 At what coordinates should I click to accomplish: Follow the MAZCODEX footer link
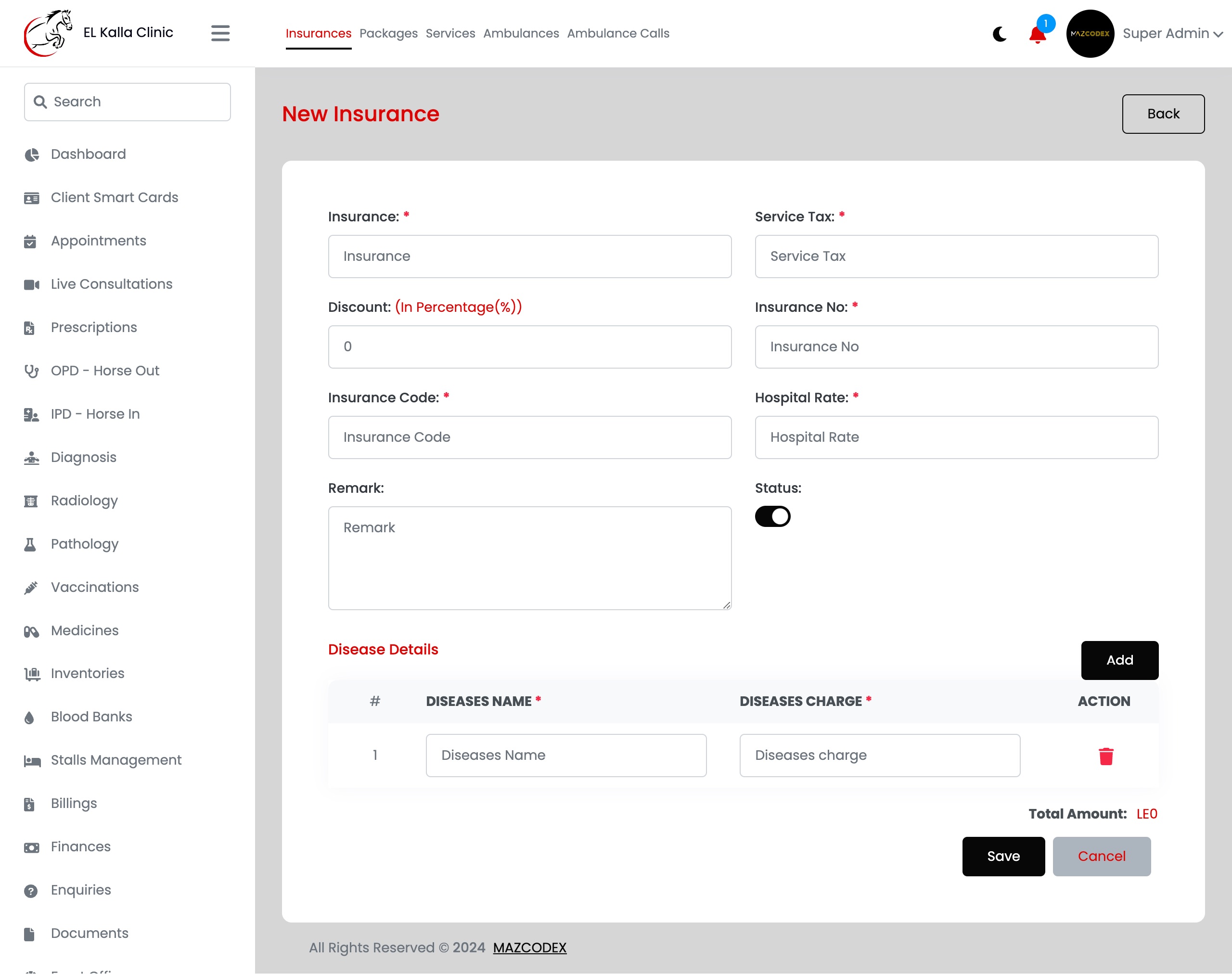click(x=529, y=947)
